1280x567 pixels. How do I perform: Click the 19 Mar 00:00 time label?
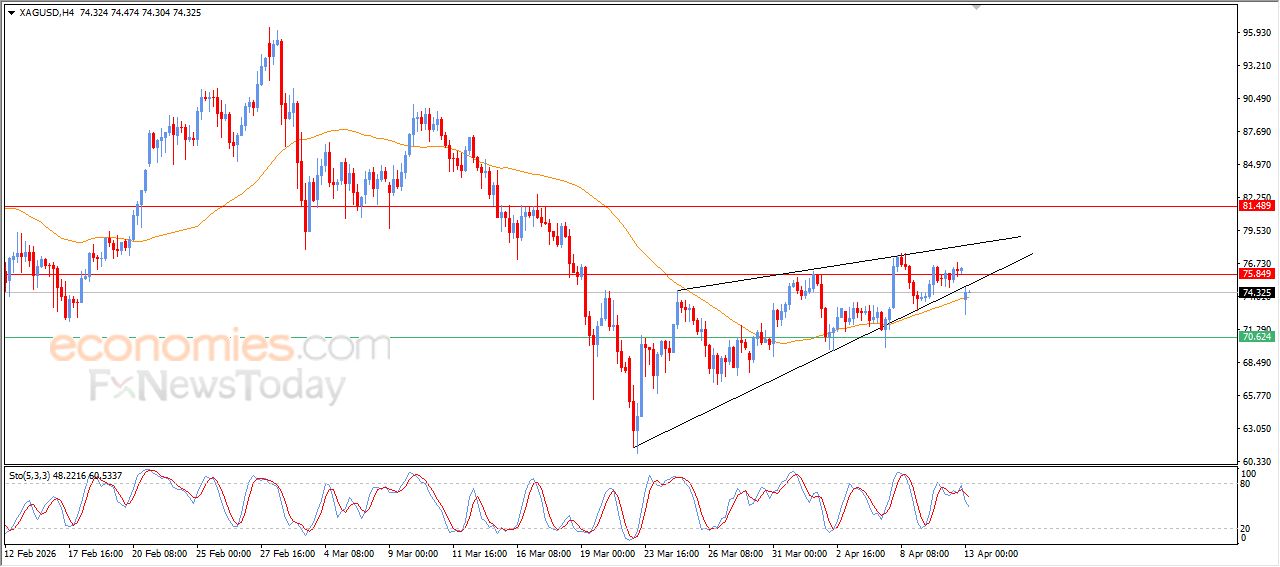point(606,552)
